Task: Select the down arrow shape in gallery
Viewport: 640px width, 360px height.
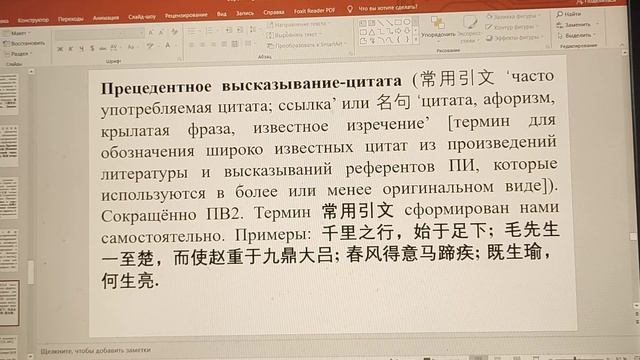Action: click(407, 31)
